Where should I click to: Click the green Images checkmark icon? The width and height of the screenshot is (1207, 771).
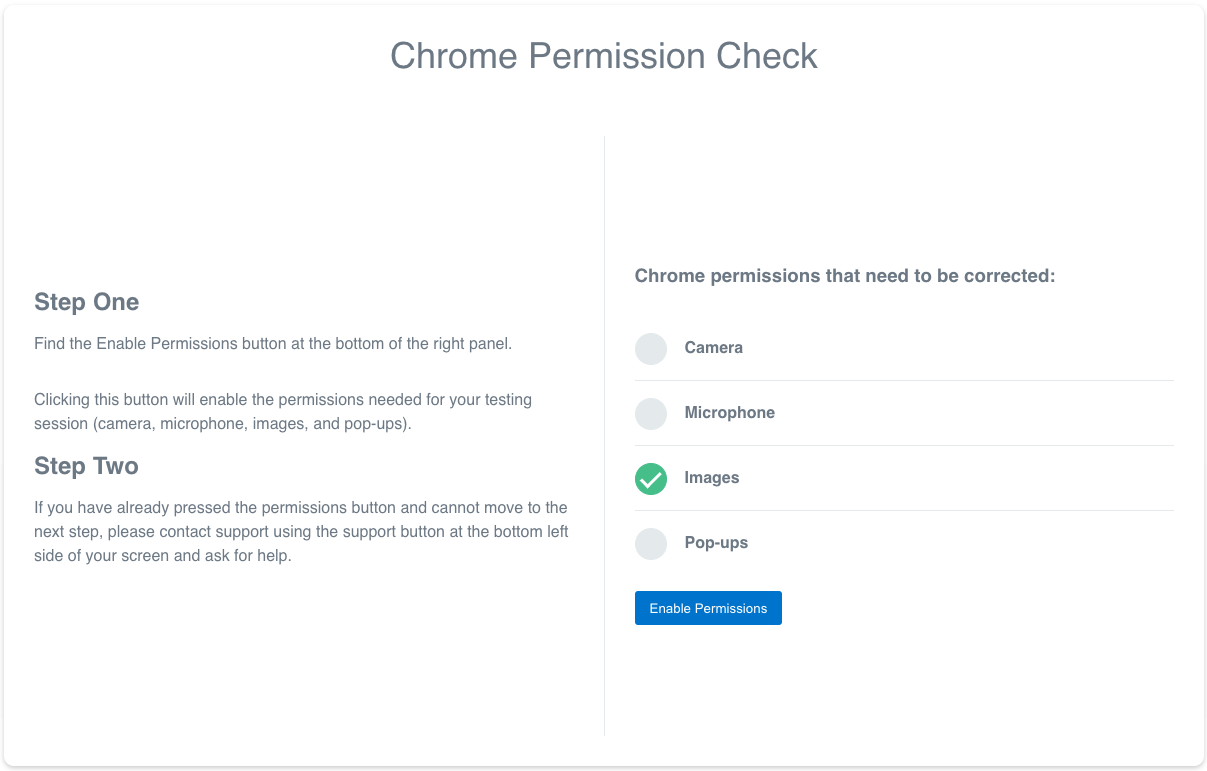pos(650,479)
